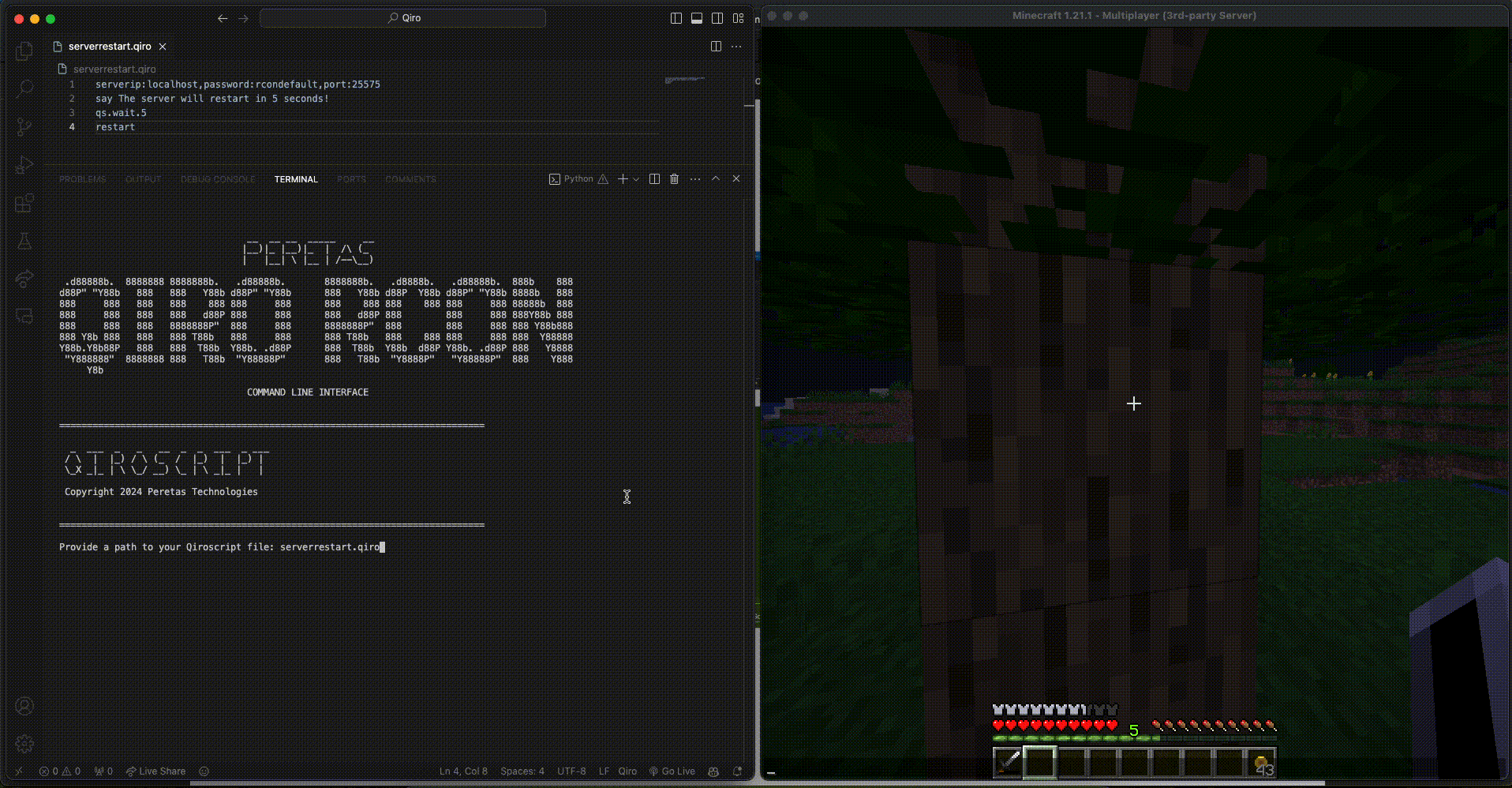Open the new terminal launch profile dropdown
The height and width of the screenshot is (788, 1512).
click(636, 179)
